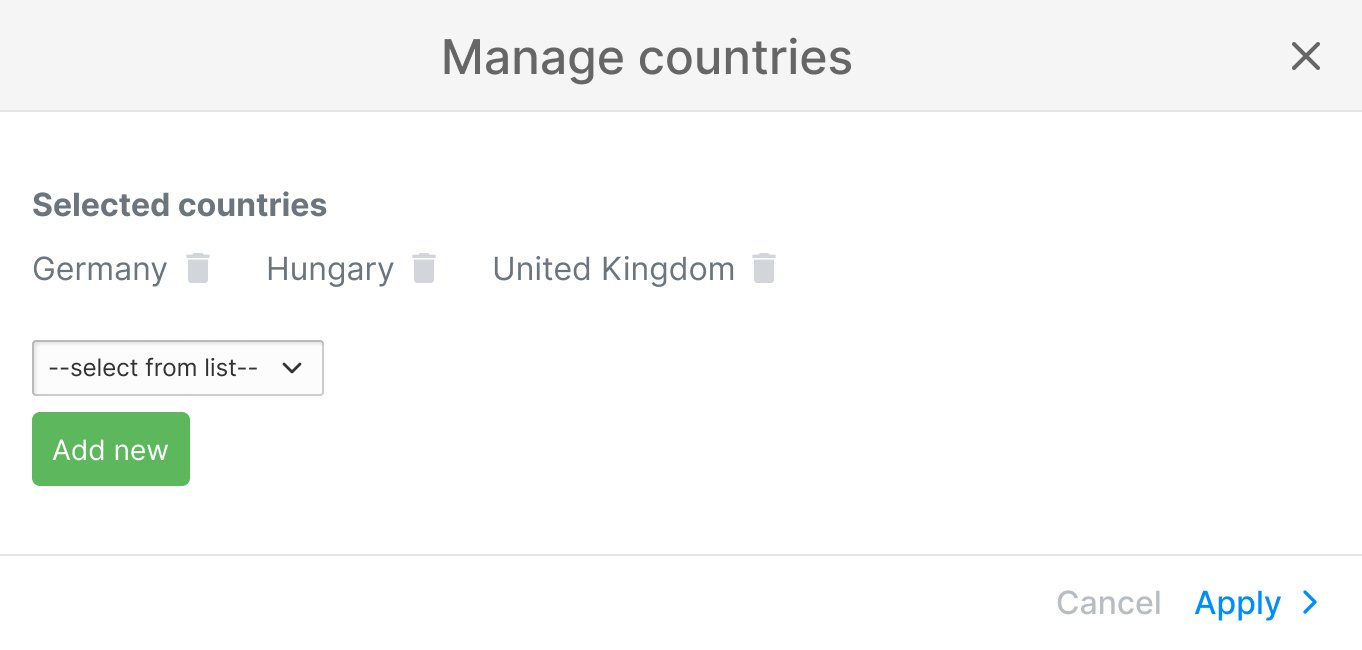1362x650 pixels.
Task: Click the "Apply" word in footer
Action: tap(1237, 603)
